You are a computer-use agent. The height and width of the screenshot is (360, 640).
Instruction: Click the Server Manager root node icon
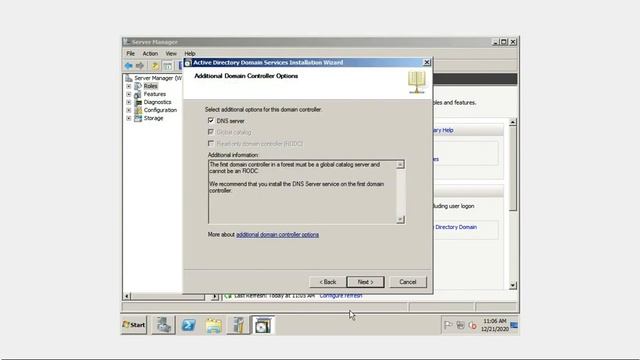pos(129,78)
